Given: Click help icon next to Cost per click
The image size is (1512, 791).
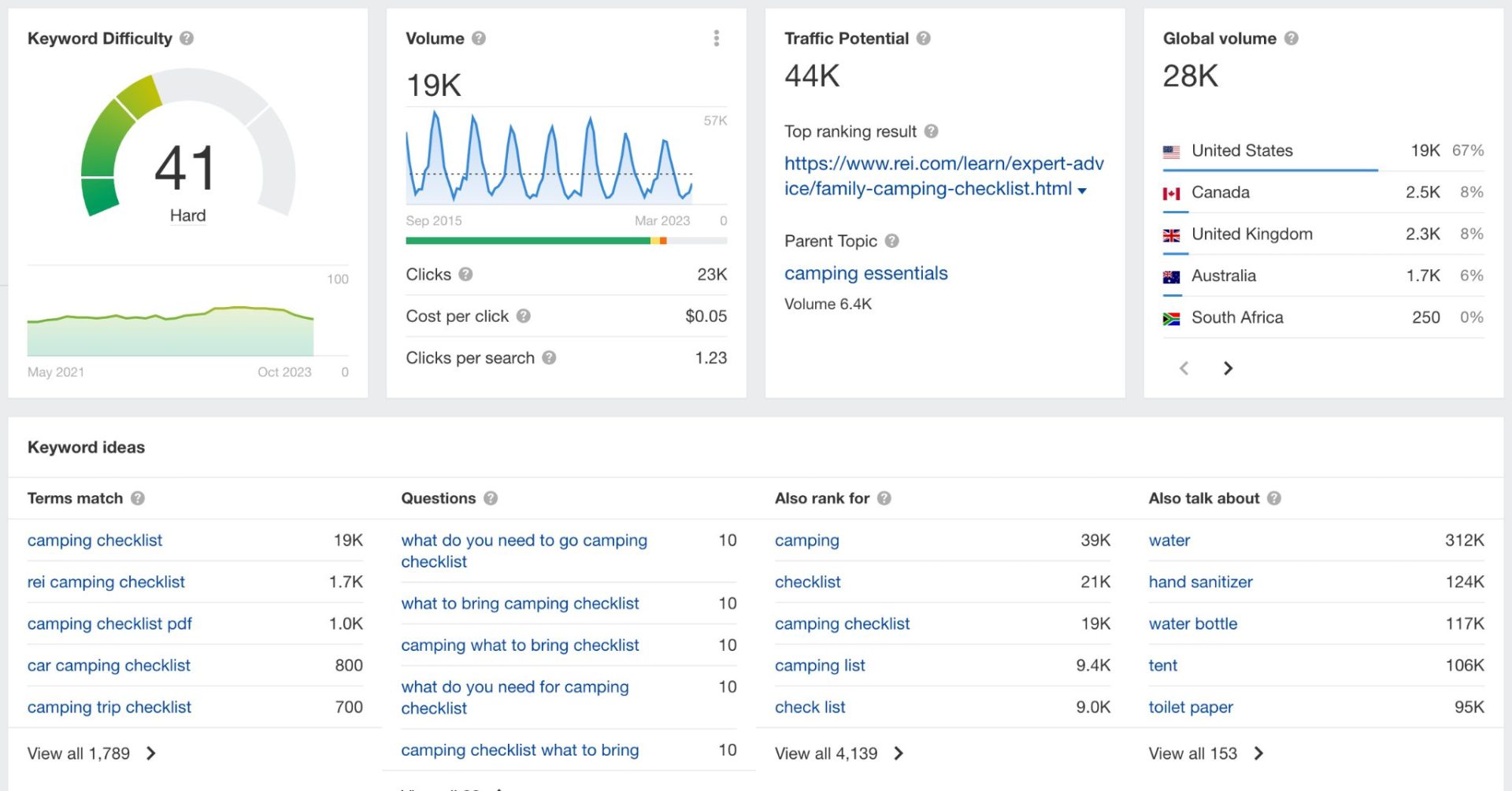Looking at the screenshot, I should (x=523, y=316).
